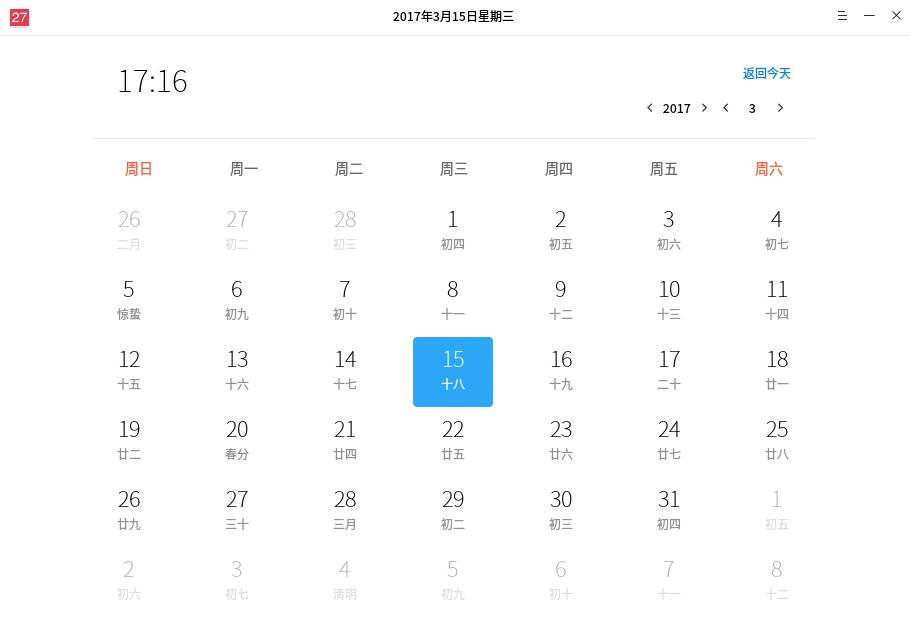Minimize the calendar window
Viewport: 910px width, 628px height.
click(869, 16)
